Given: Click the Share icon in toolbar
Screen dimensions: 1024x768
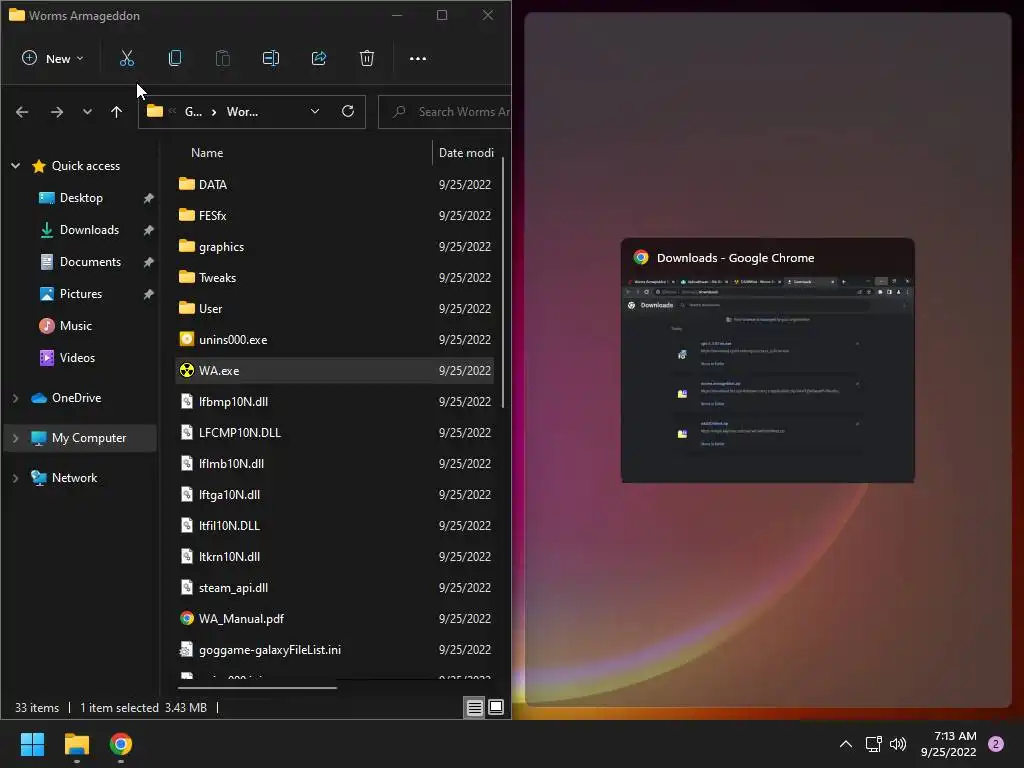Looking at the screenshot, I should (319, 58).
